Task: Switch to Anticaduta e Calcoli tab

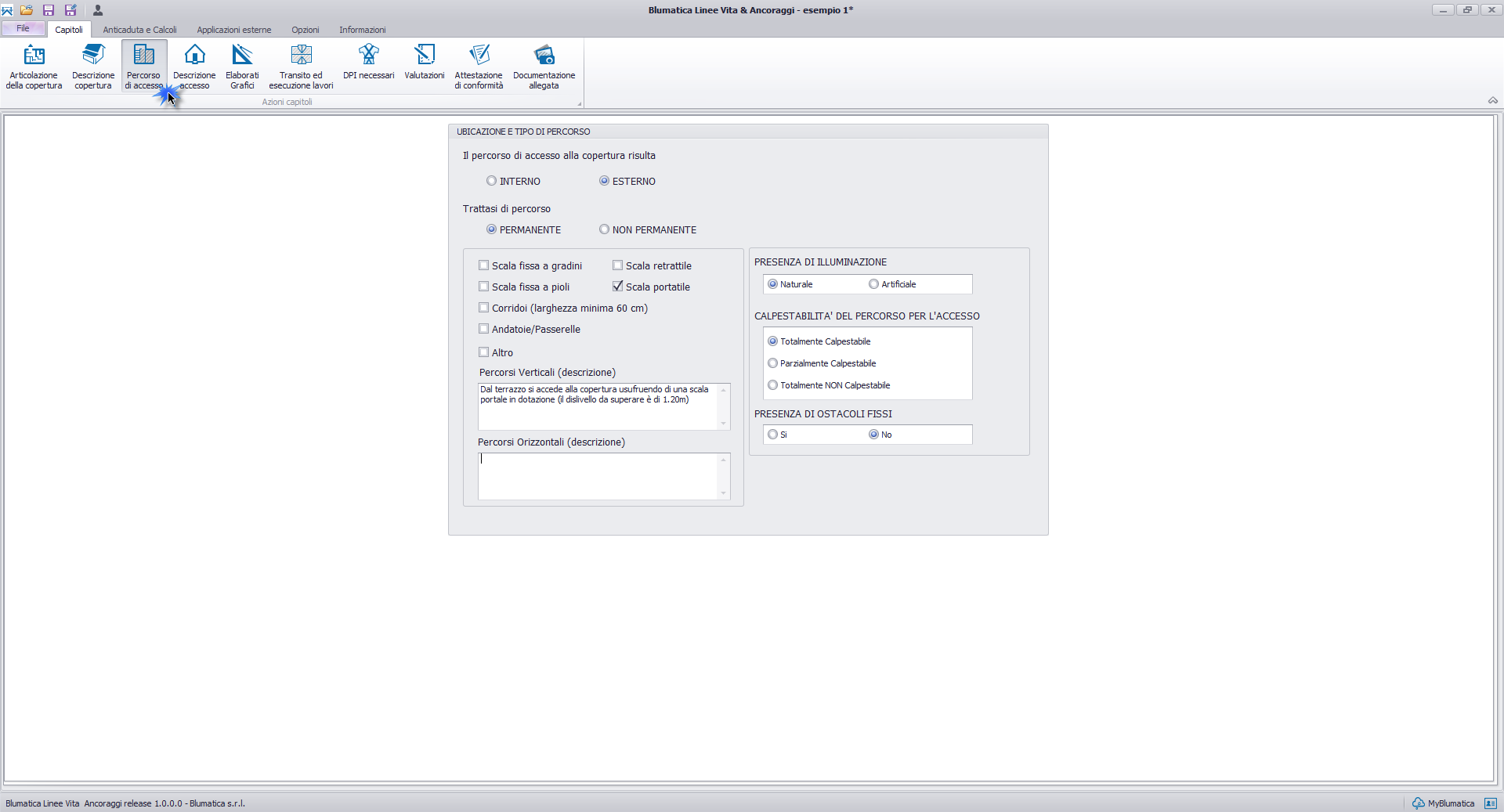Action: click(139, 30)
